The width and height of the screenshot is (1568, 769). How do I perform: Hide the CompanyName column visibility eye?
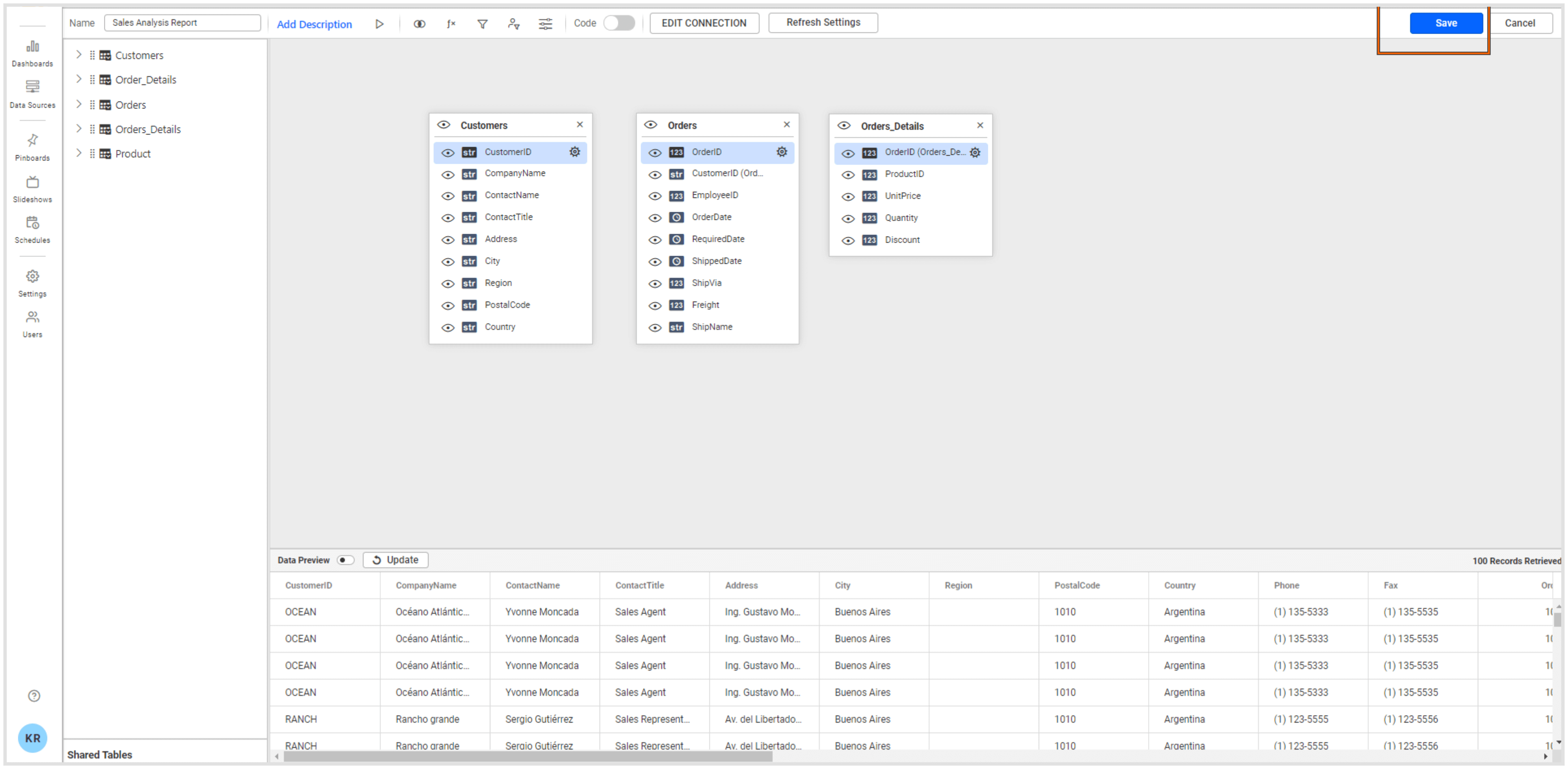click(448, 174)
